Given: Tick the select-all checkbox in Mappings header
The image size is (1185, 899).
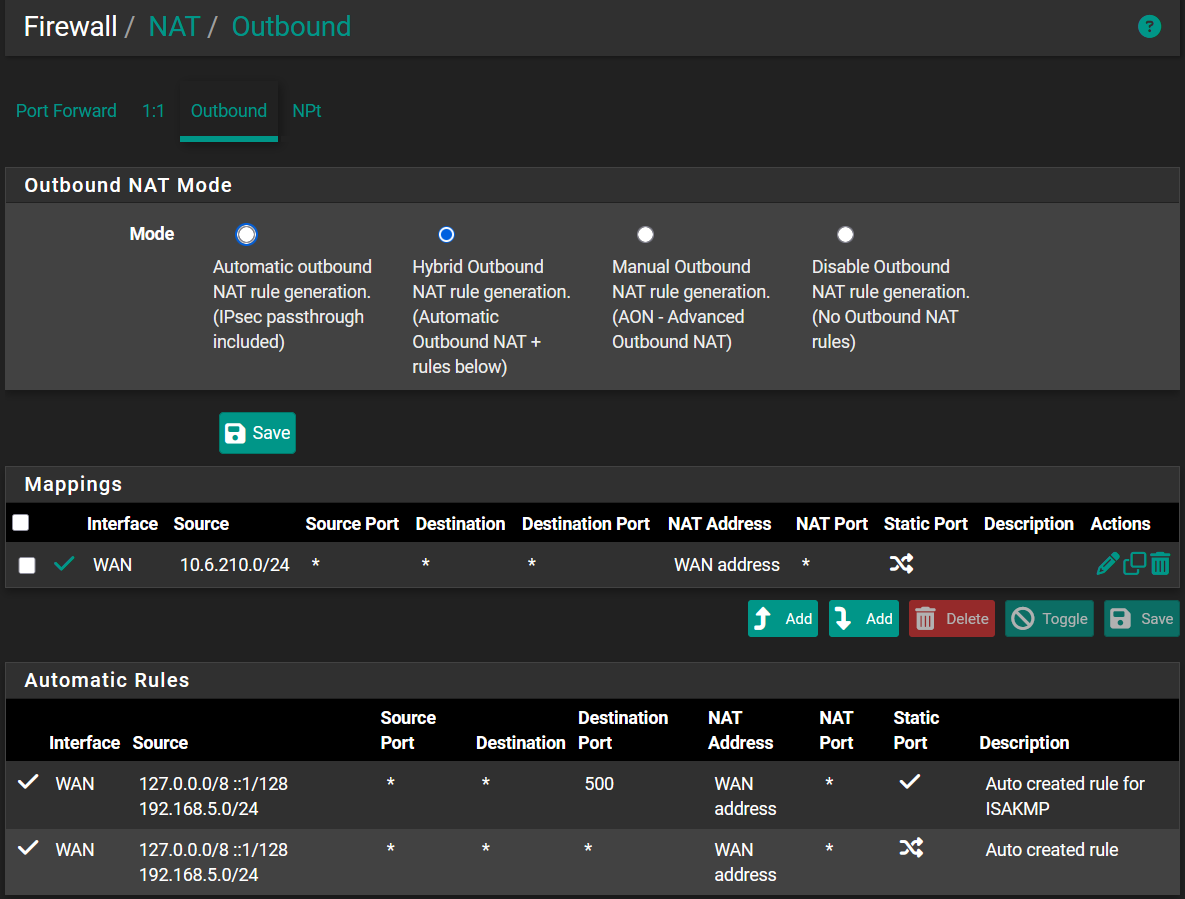Looking at the screenshot, I should coord(21,523).
